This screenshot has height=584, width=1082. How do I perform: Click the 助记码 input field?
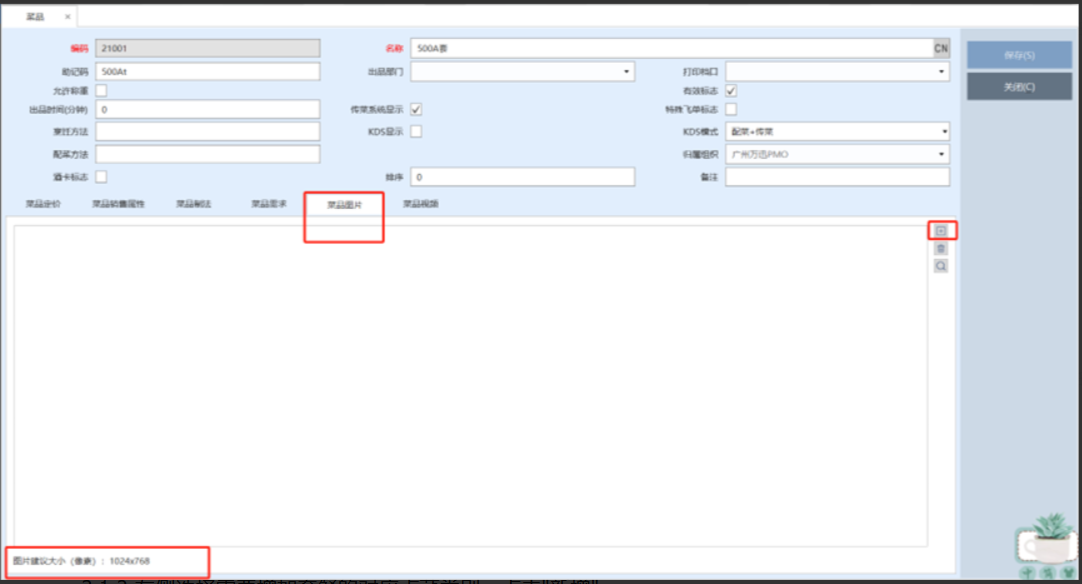coord(208,72)
